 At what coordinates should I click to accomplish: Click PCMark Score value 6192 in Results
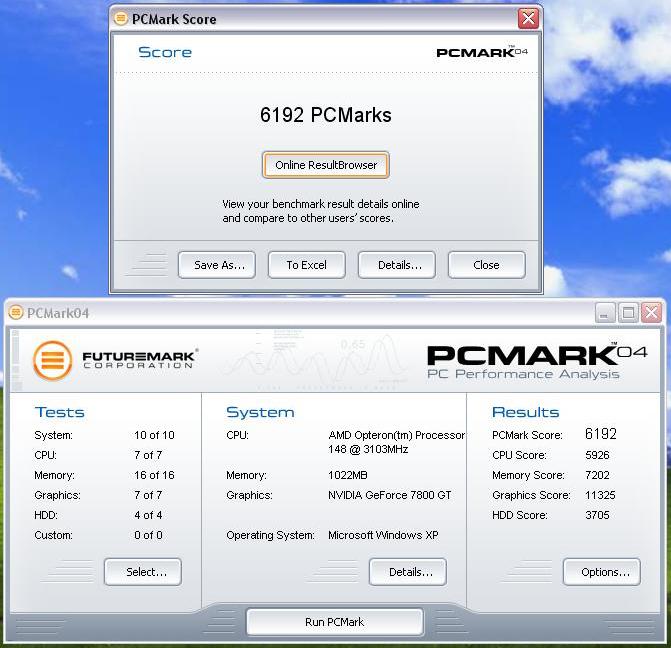pos(600,434)
